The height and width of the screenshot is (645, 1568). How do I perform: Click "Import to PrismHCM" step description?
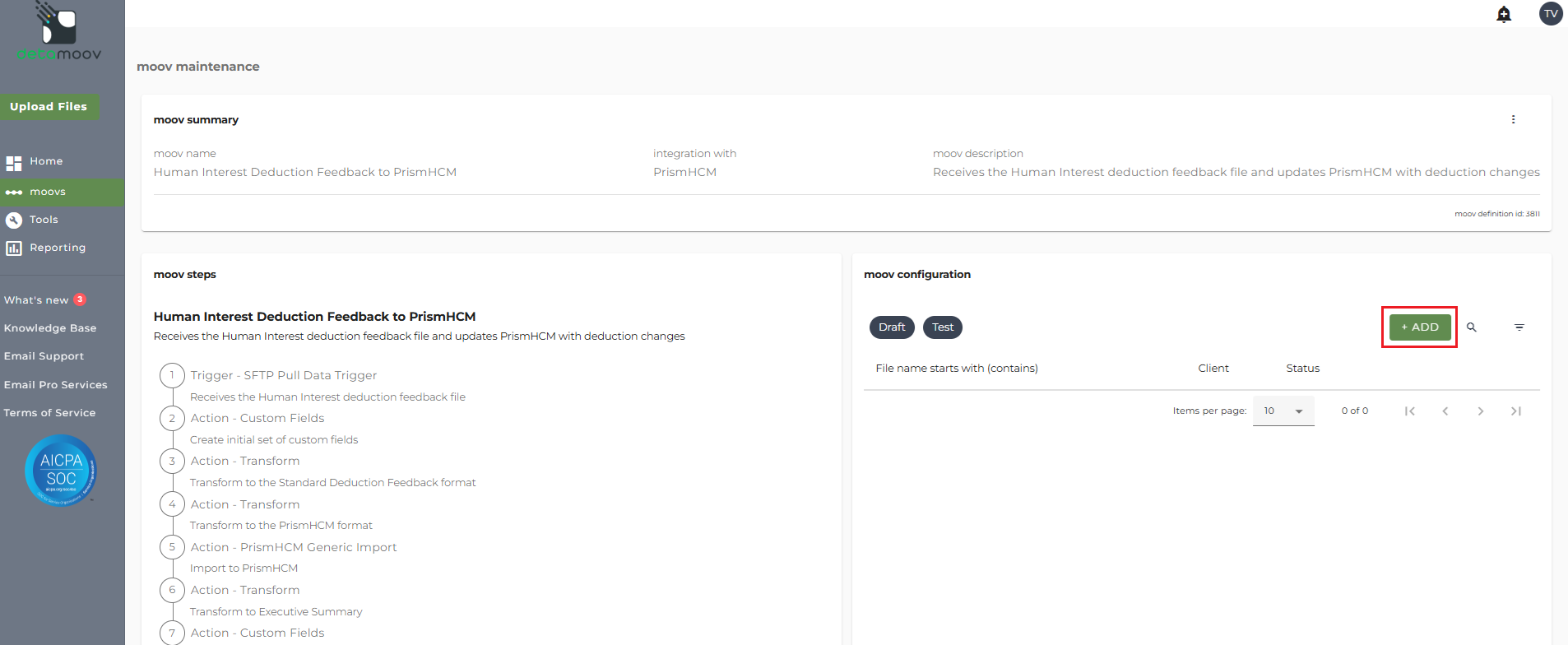point(244,568)
